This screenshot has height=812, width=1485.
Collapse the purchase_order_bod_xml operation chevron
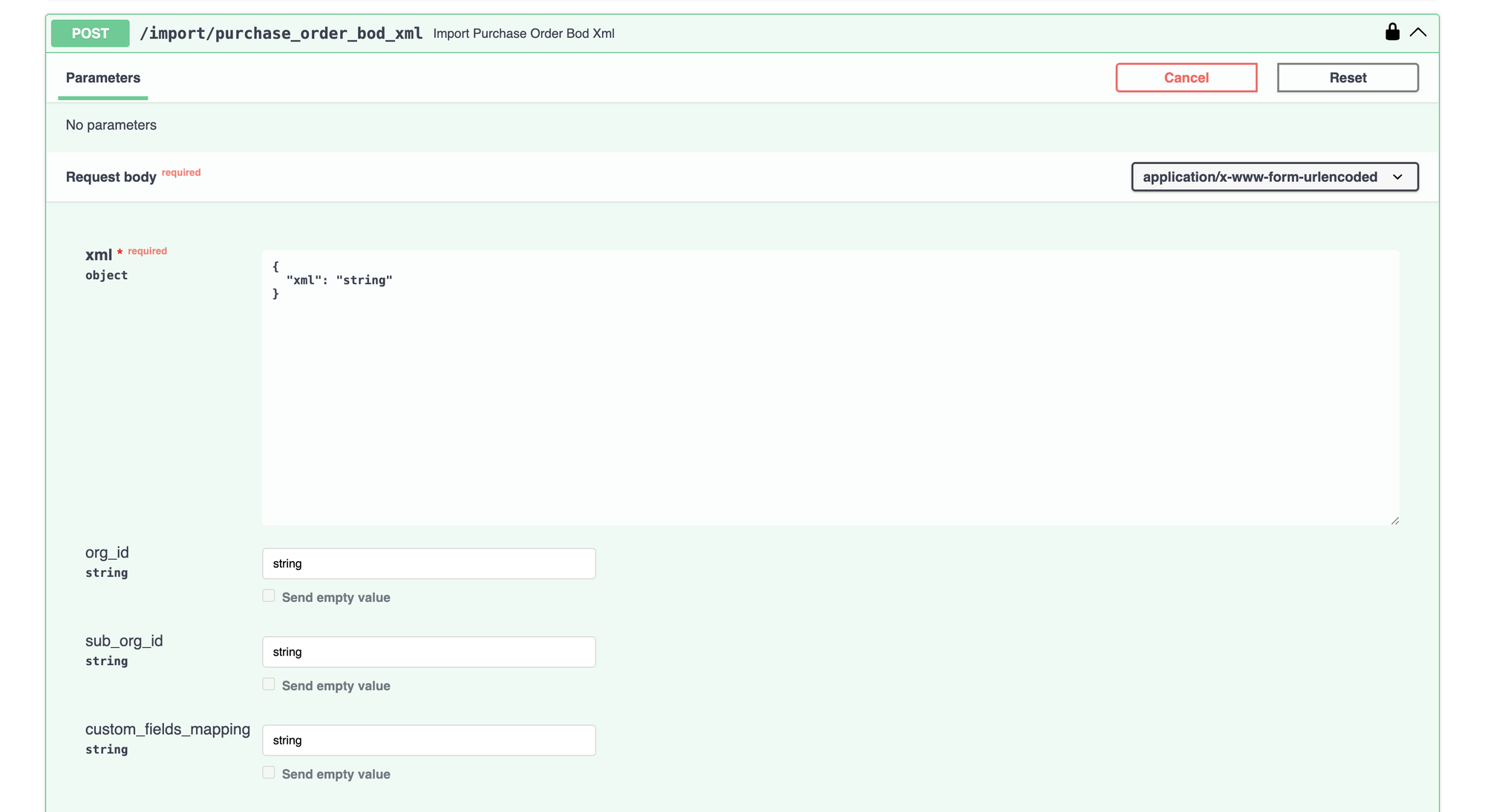pos(1418,33)
